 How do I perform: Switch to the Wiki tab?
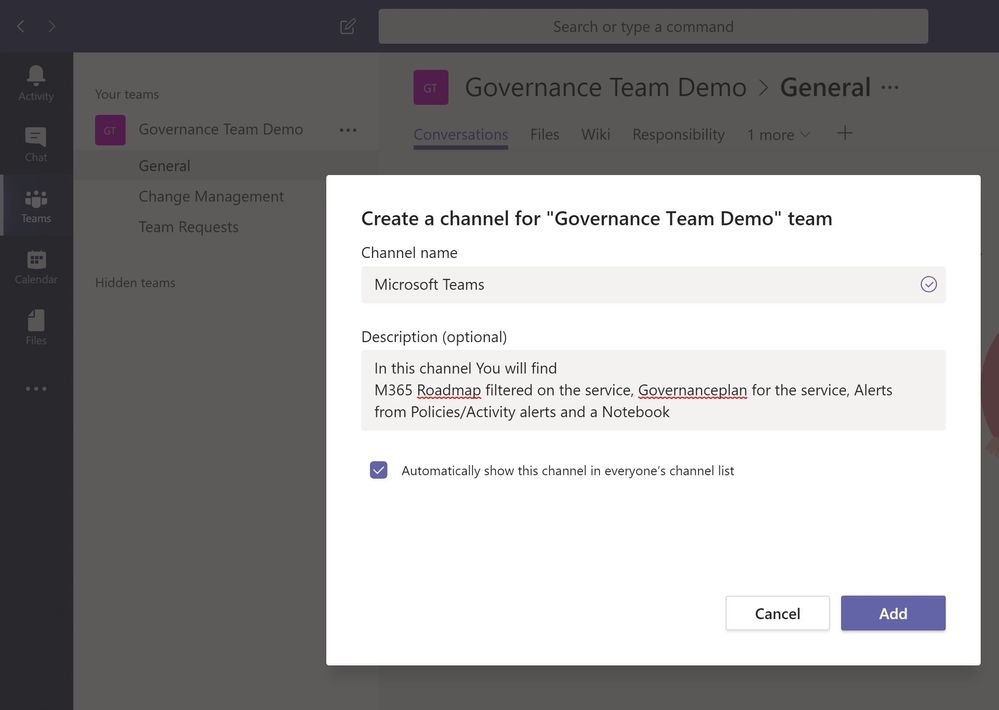tap(596, 134)
